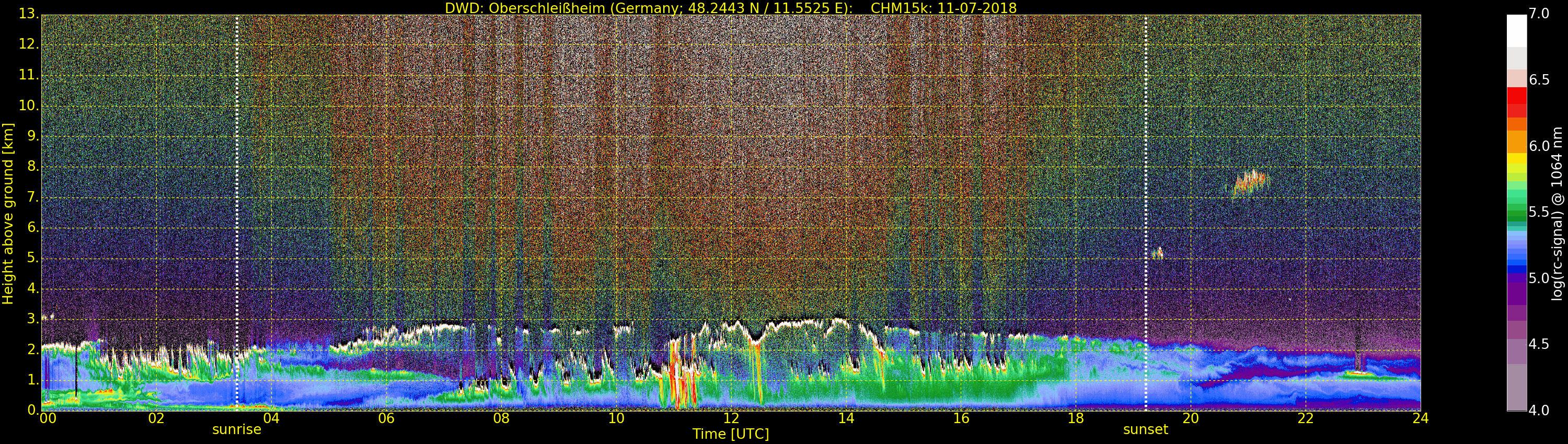Click the 12 hour tick label on the time axis
This screenshot has height=444, width=1568.
(731, 418)
